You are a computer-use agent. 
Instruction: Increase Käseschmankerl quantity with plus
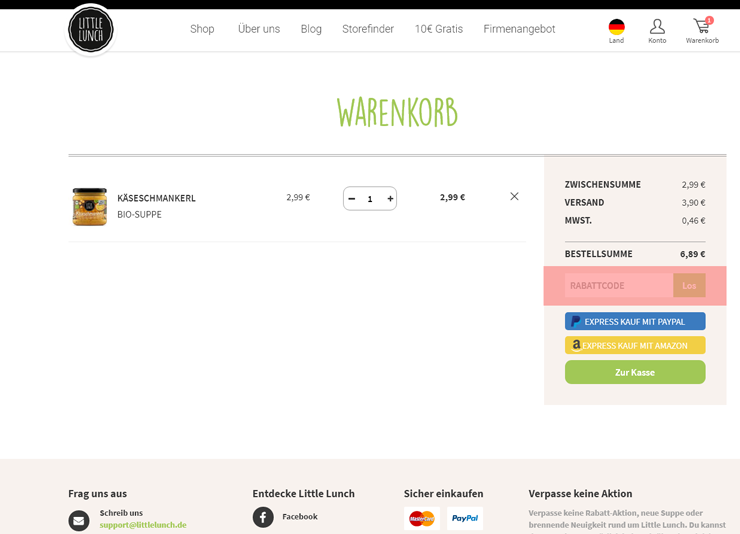tap(390, 199)
